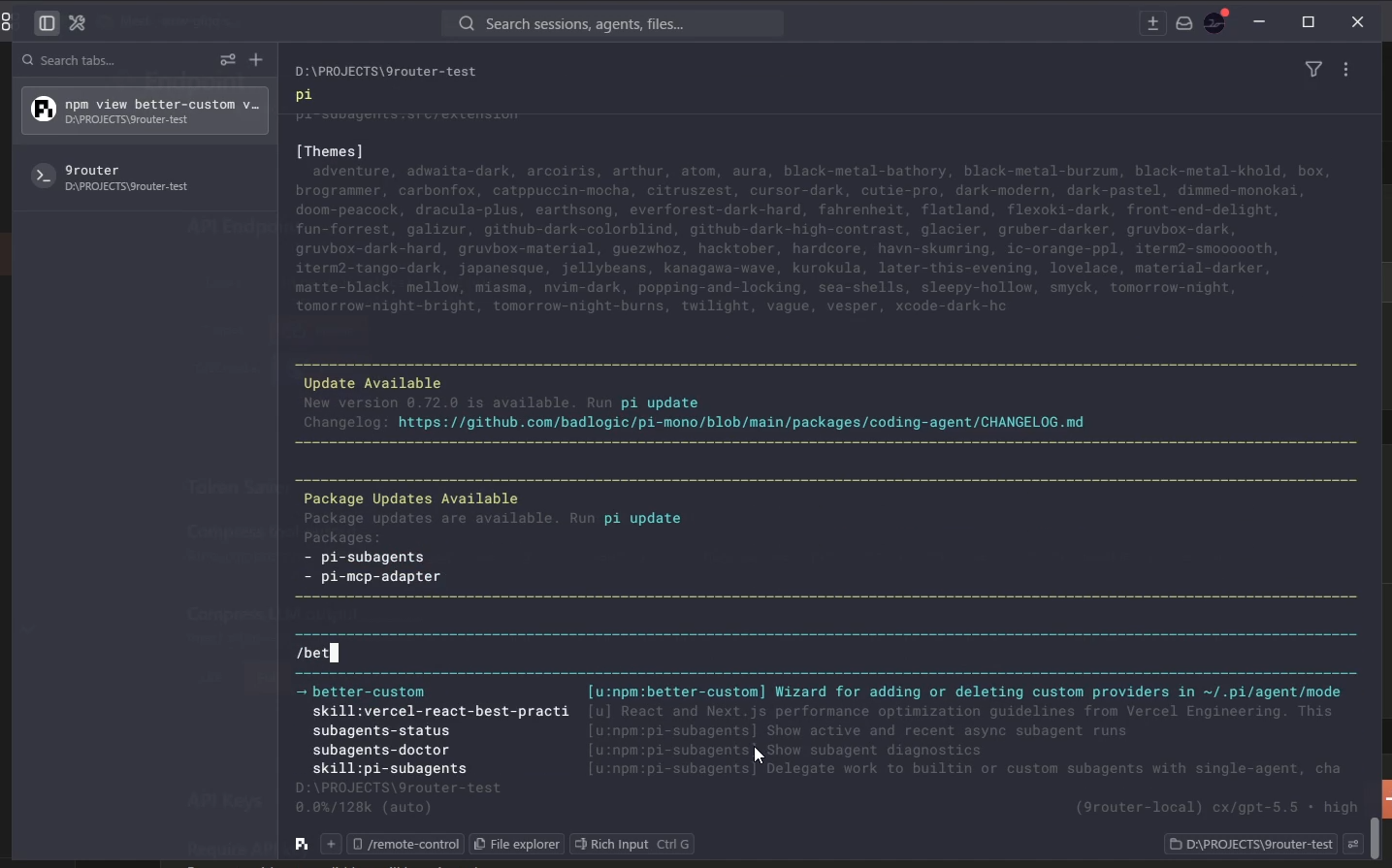The image size is (1392, 868).
Task: Click the '0.0%/128k (auto)' context status
Action: point(365,808)
